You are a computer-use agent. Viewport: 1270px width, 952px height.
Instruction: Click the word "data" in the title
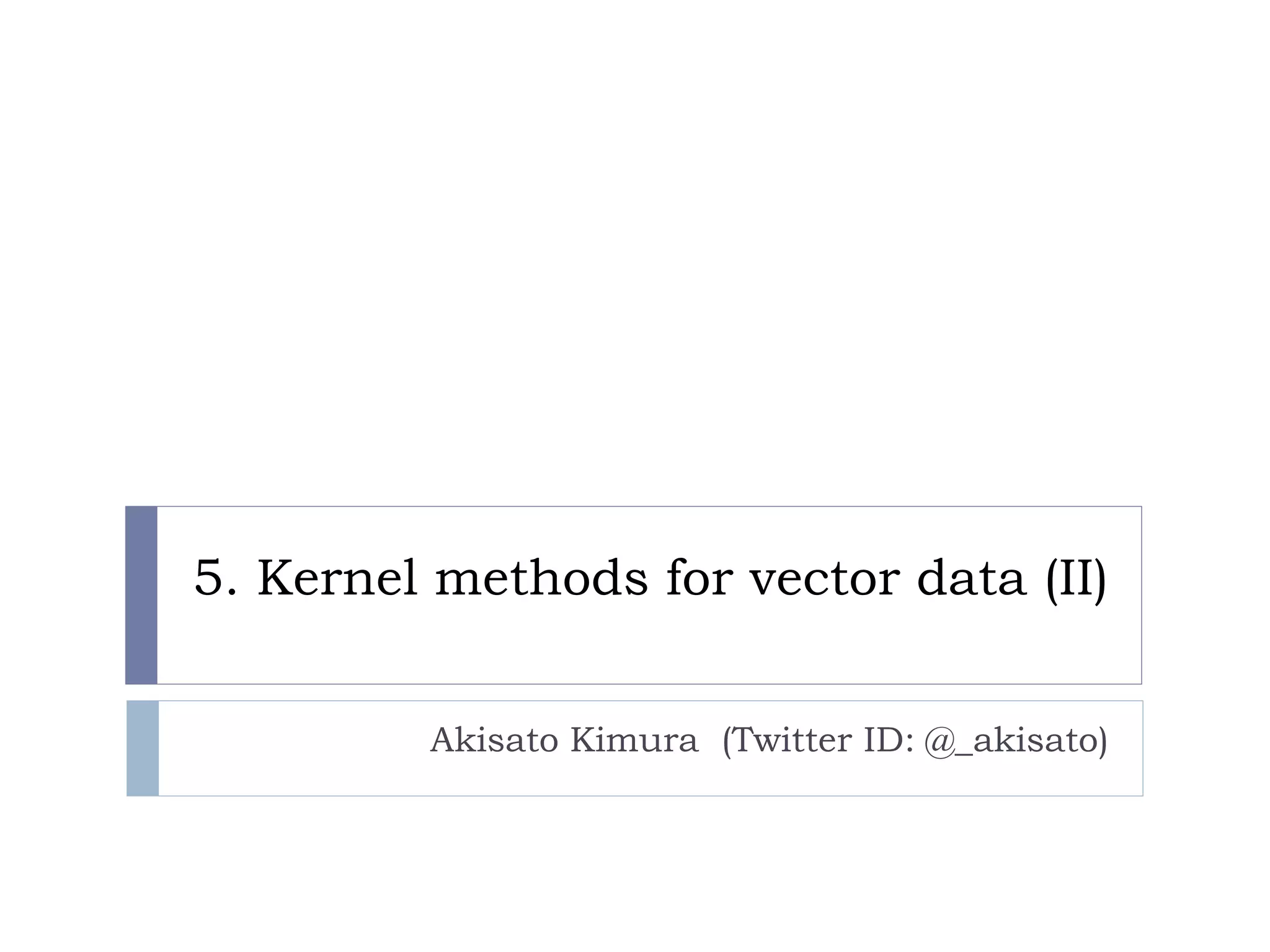pos(971,578)
